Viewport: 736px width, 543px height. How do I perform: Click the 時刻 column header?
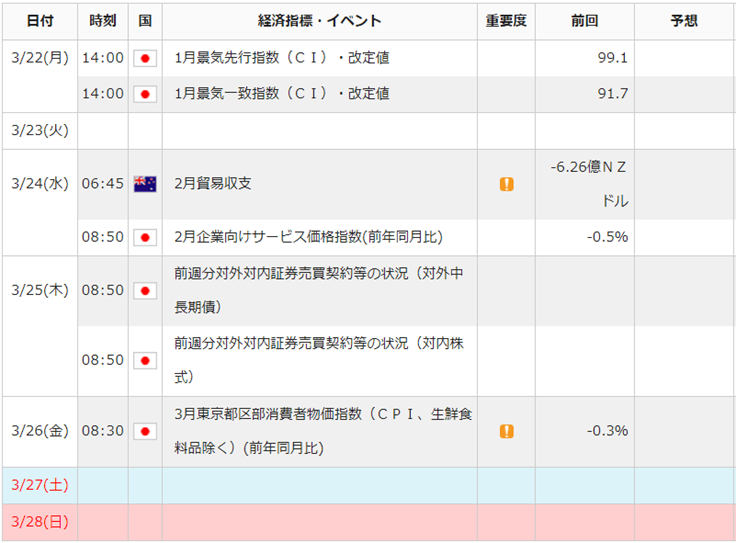[x=103, y=21]
